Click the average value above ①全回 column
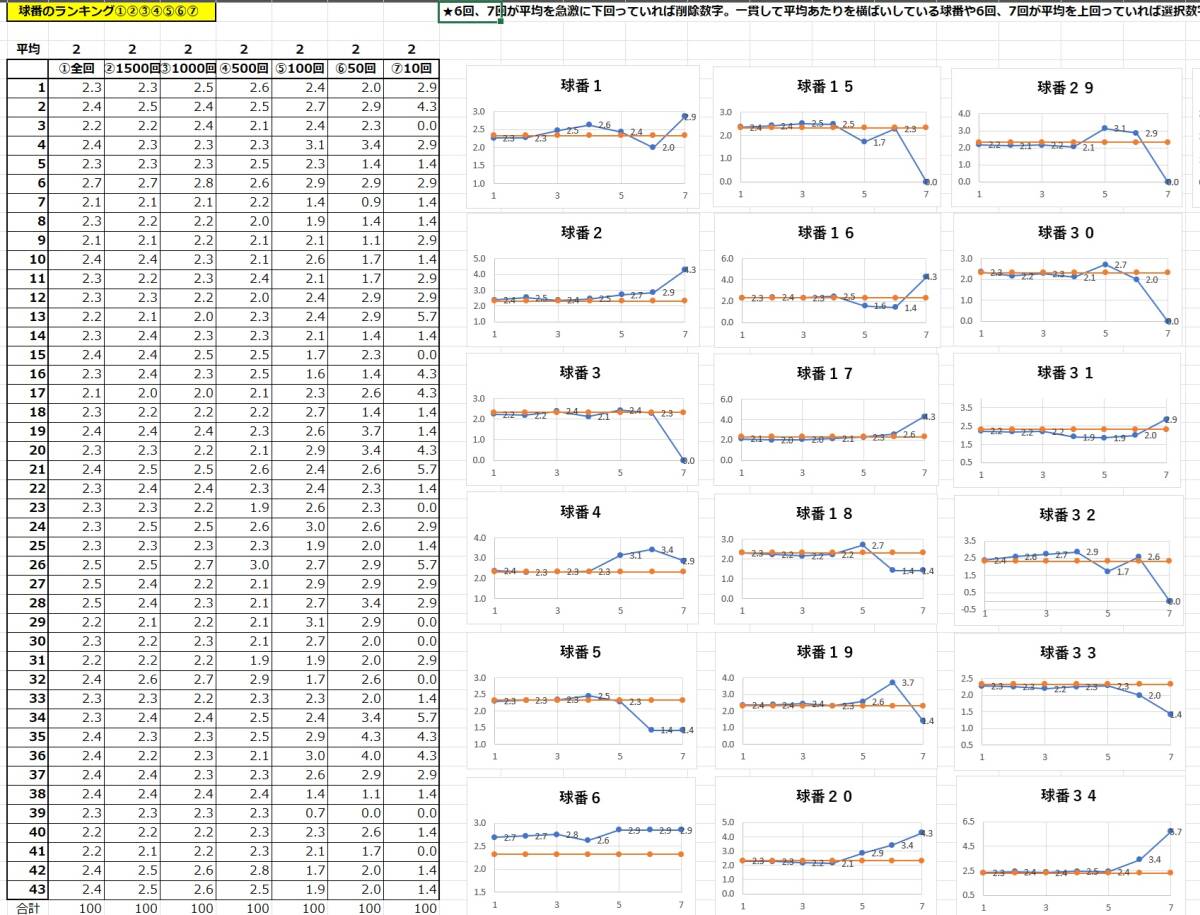 (x=76, y=49)
